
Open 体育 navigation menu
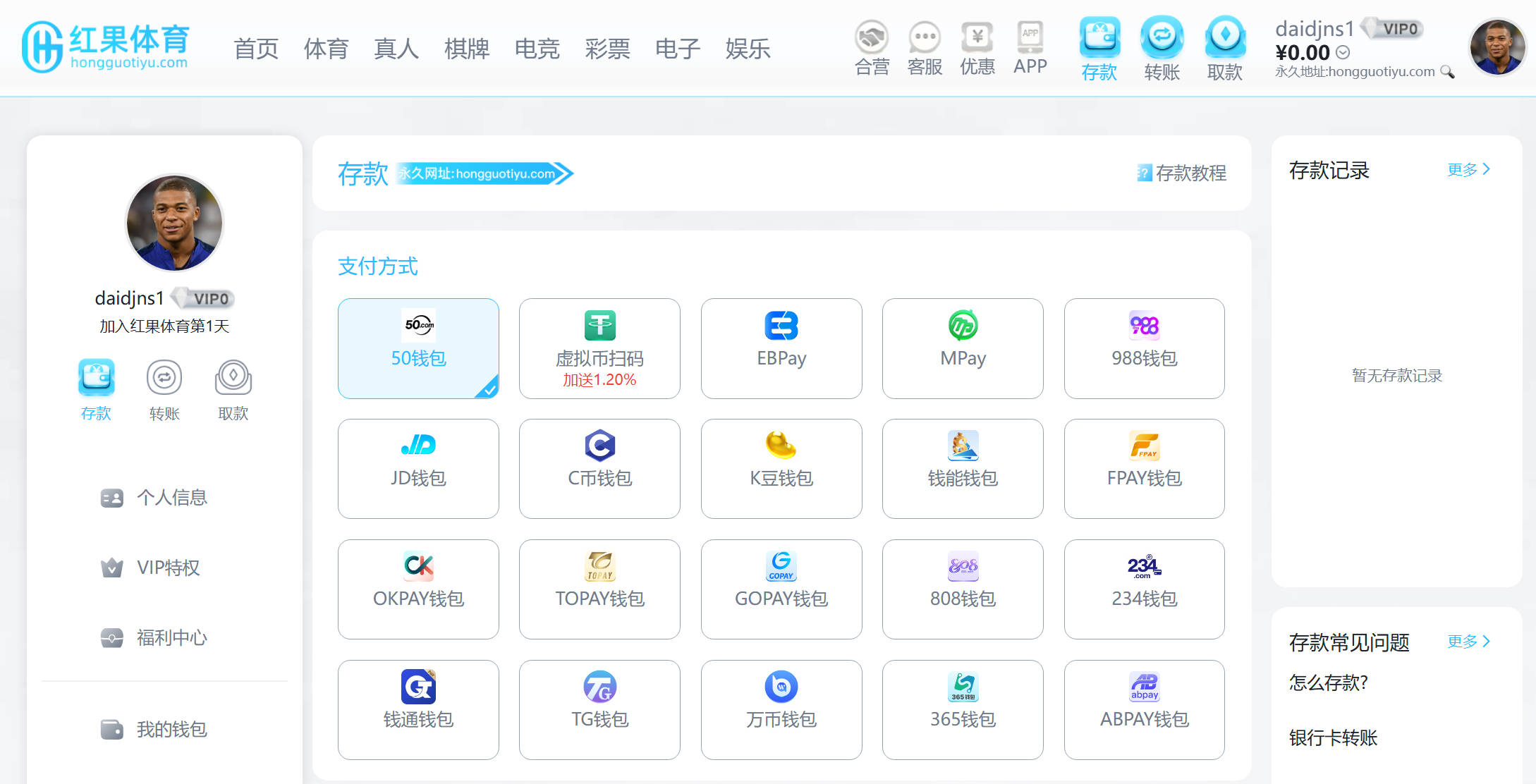pyautogui.click(x=326, y=49)
